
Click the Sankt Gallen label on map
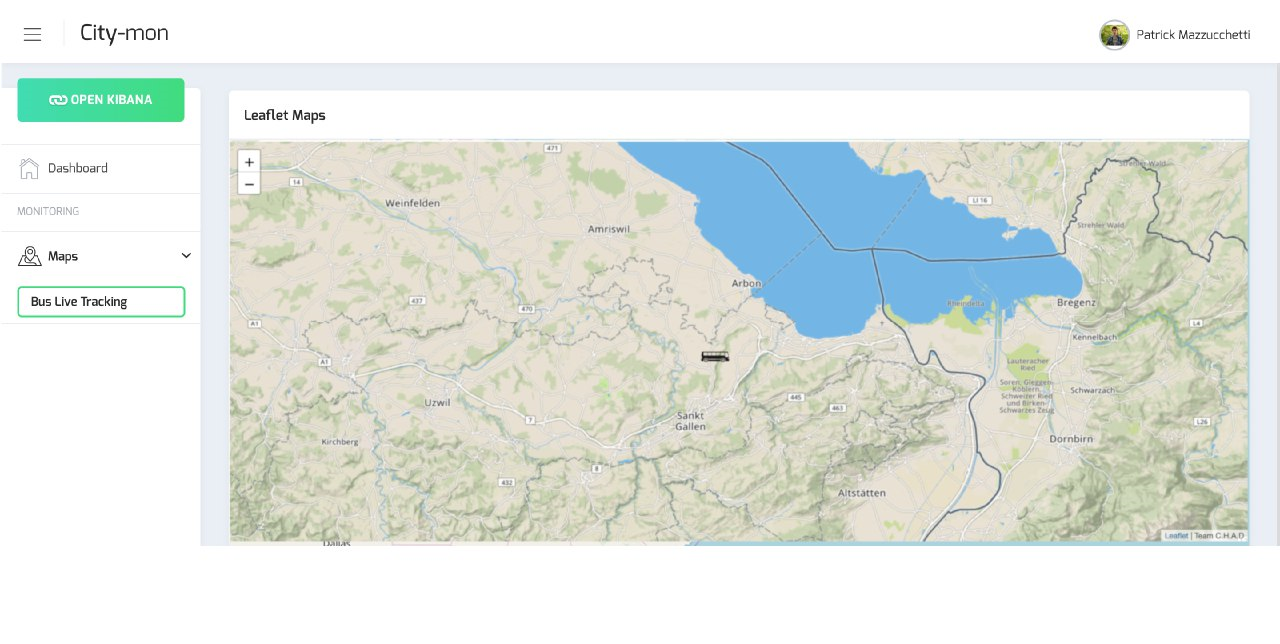[x=691, y=421]
